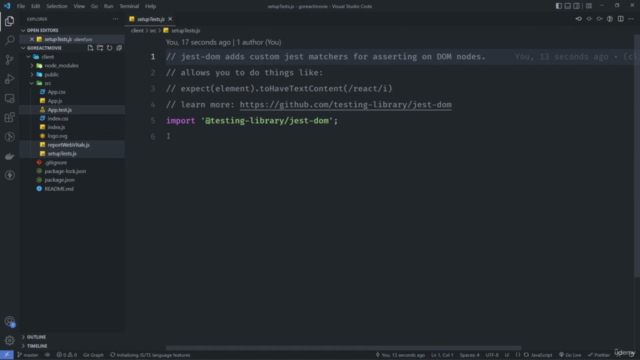This screenshot has height=360, width=640.
Task: Open .gitignore in Explorer
Action: (56, 162)
